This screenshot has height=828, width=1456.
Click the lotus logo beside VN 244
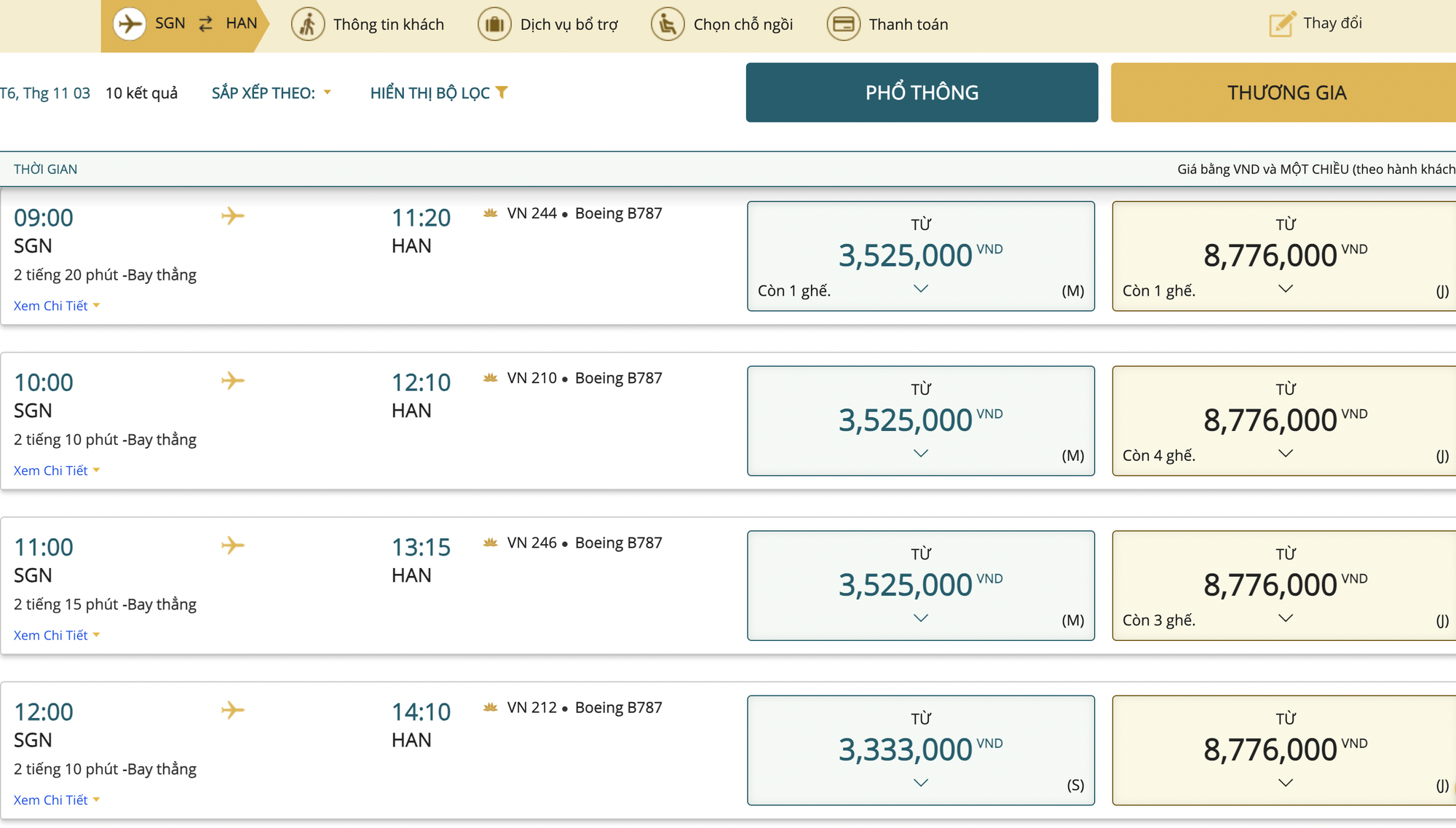tap(491, 213)
